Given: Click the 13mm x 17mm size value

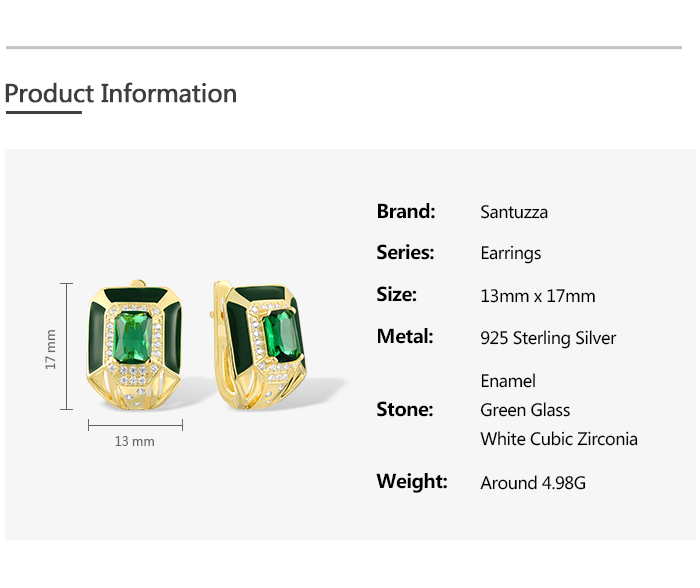Looking at the screenshot, I should [x=537, y=296].
